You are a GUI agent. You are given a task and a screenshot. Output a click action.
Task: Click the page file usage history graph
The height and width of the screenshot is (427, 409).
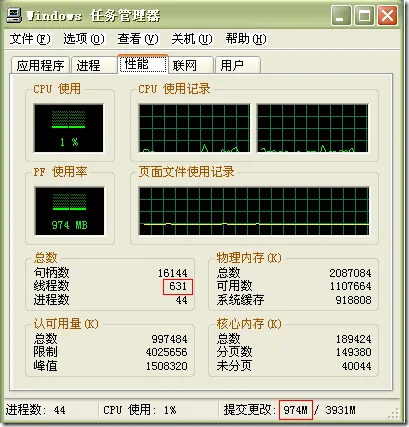pyautogui.click(x=254, y=211)
